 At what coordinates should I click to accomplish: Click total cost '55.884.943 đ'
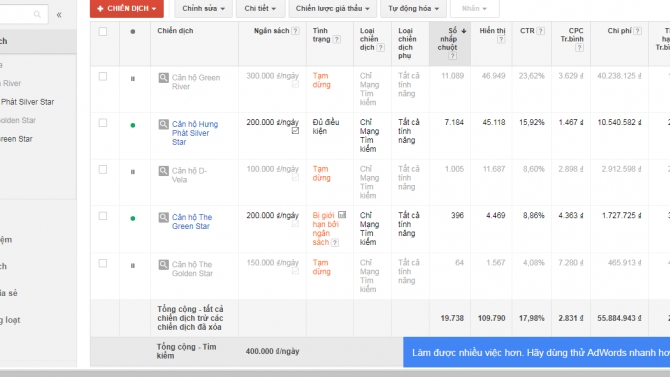tap(619, 318)
